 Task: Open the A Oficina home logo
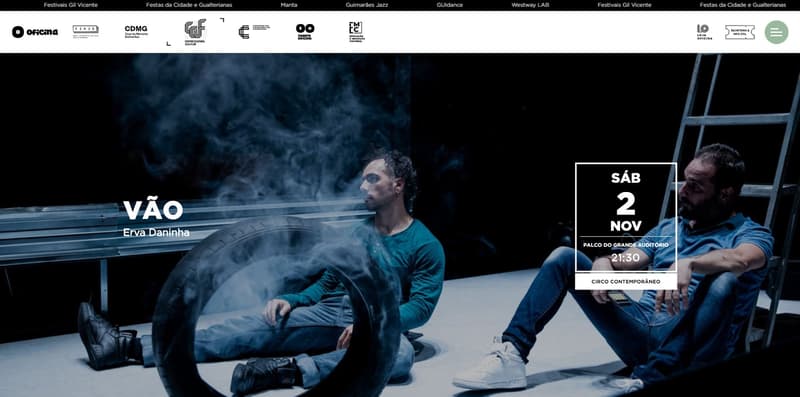point(35,32)
